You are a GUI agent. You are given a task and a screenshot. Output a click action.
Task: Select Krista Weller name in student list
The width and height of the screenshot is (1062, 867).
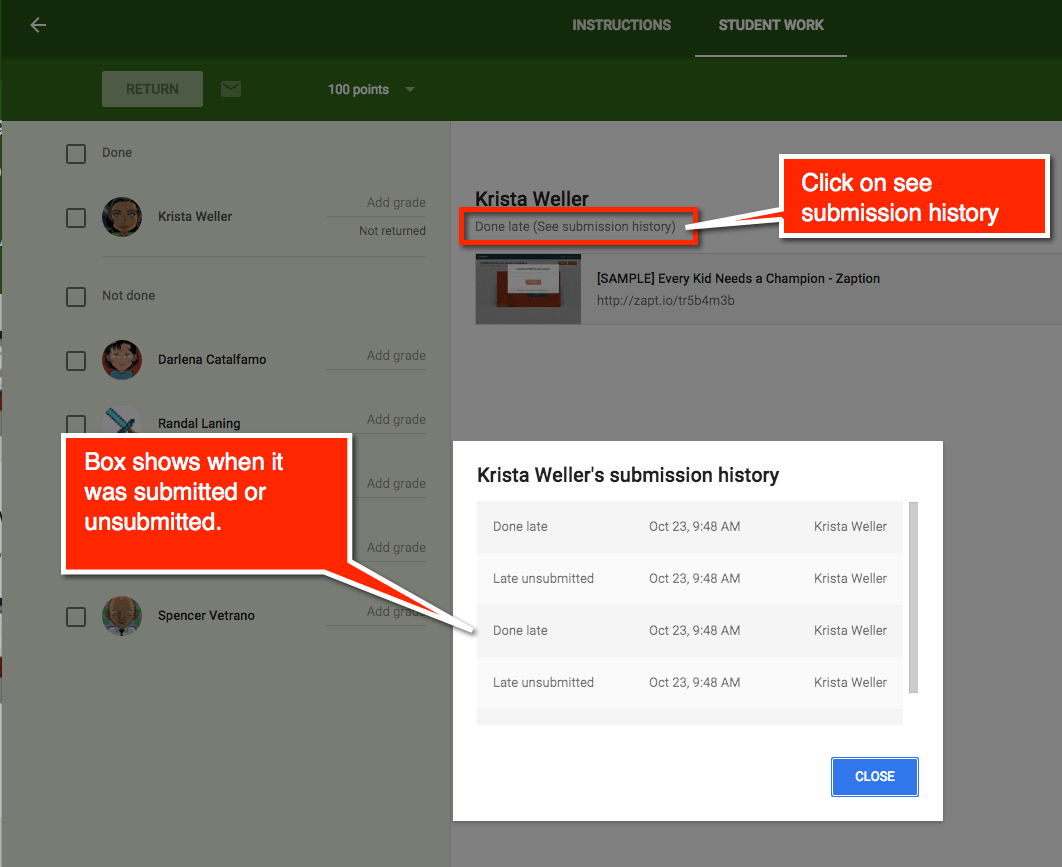click(x=195, y=217)
